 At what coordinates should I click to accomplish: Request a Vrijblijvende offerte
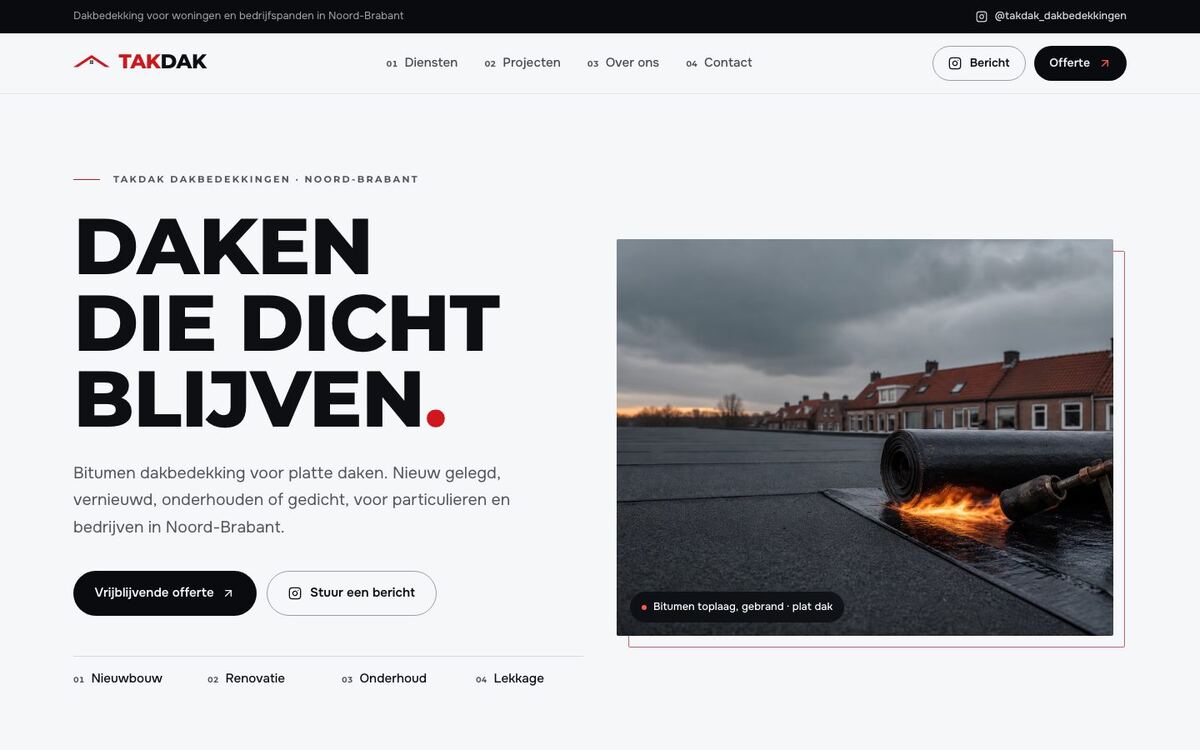click(165, 593)
